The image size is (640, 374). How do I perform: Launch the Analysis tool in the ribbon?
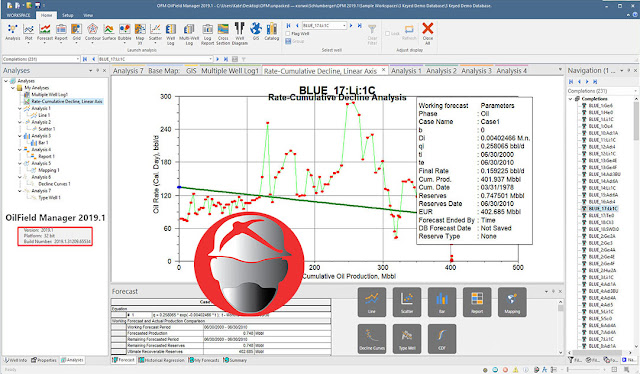[x=12, y=32]
